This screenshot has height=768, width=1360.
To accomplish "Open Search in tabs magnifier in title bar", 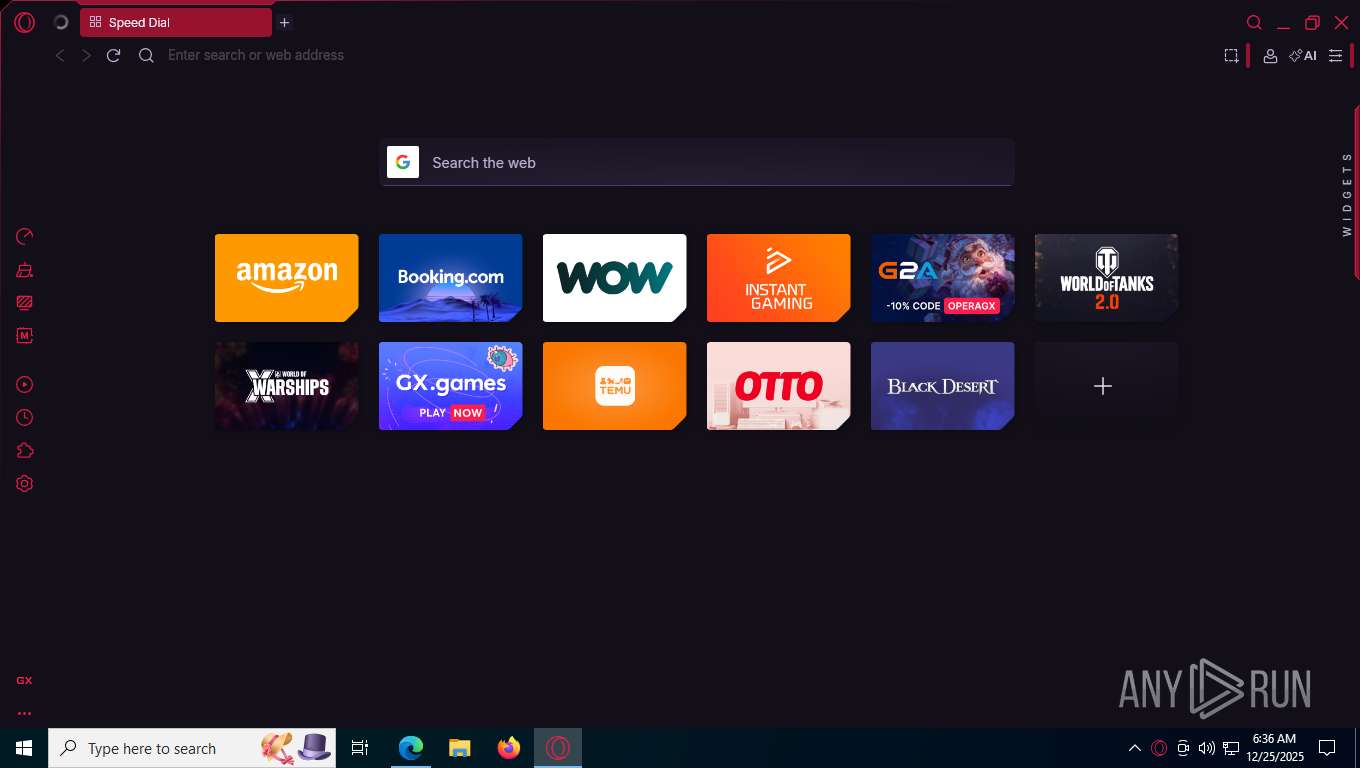I will tap(1254, 22).
